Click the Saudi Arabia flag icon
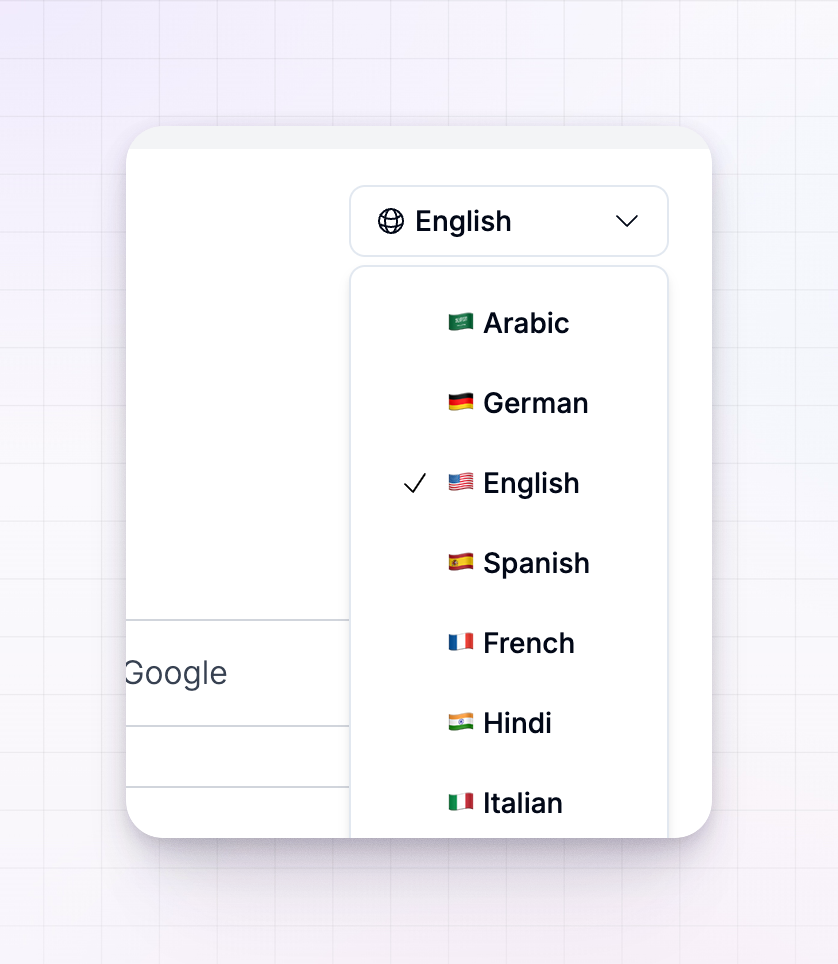Screen dimensions: 838x964 pos(461,323)
